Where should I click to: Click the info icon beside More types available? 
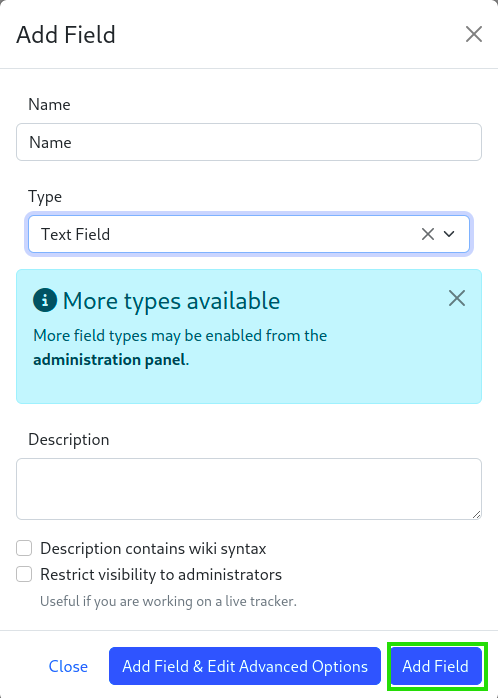click(45, 300)
